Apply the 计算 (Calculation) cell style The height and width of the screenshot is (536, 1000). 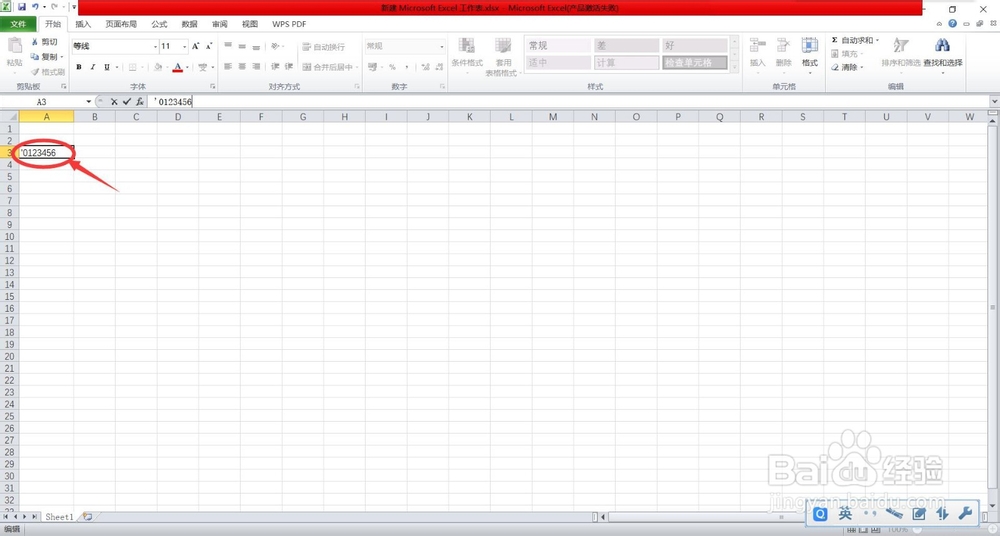626,63
